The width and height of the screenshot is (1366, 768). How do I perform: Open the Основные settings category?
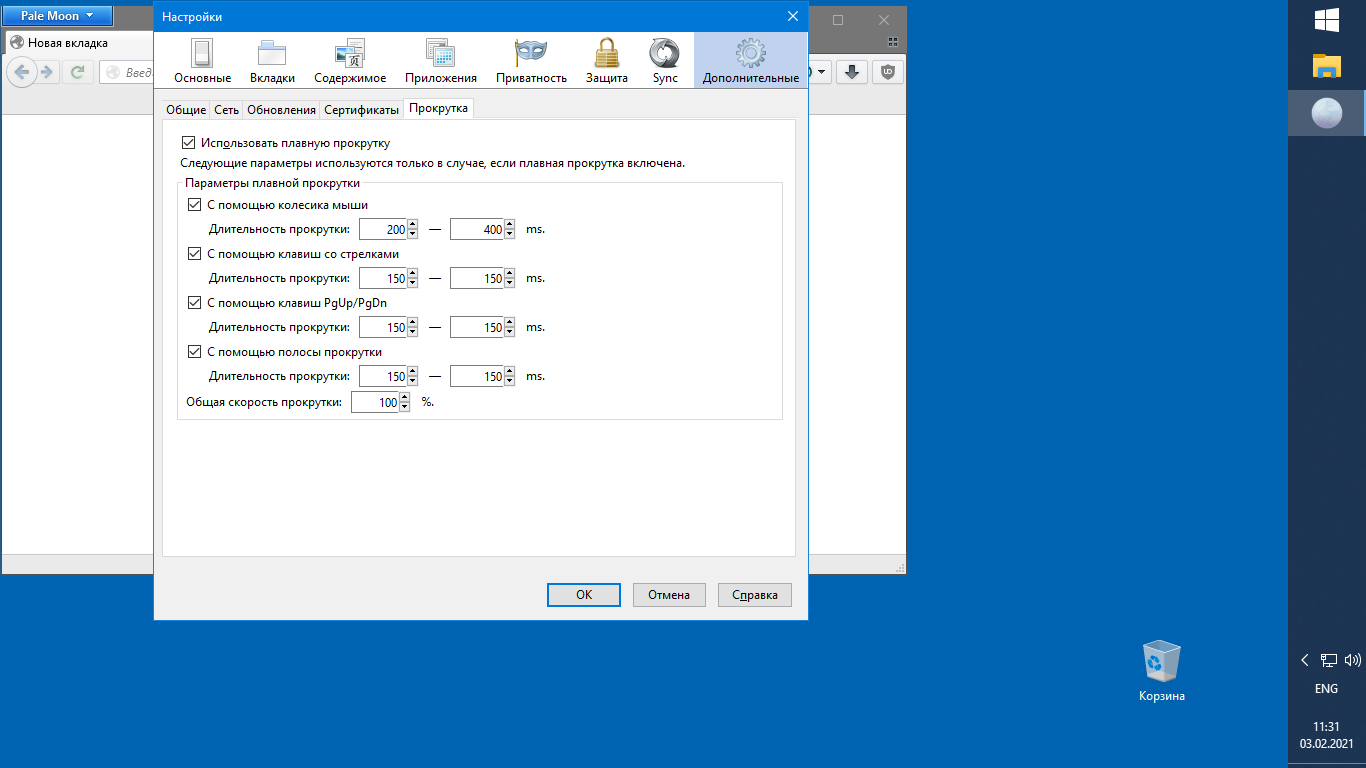coord(202,61)
